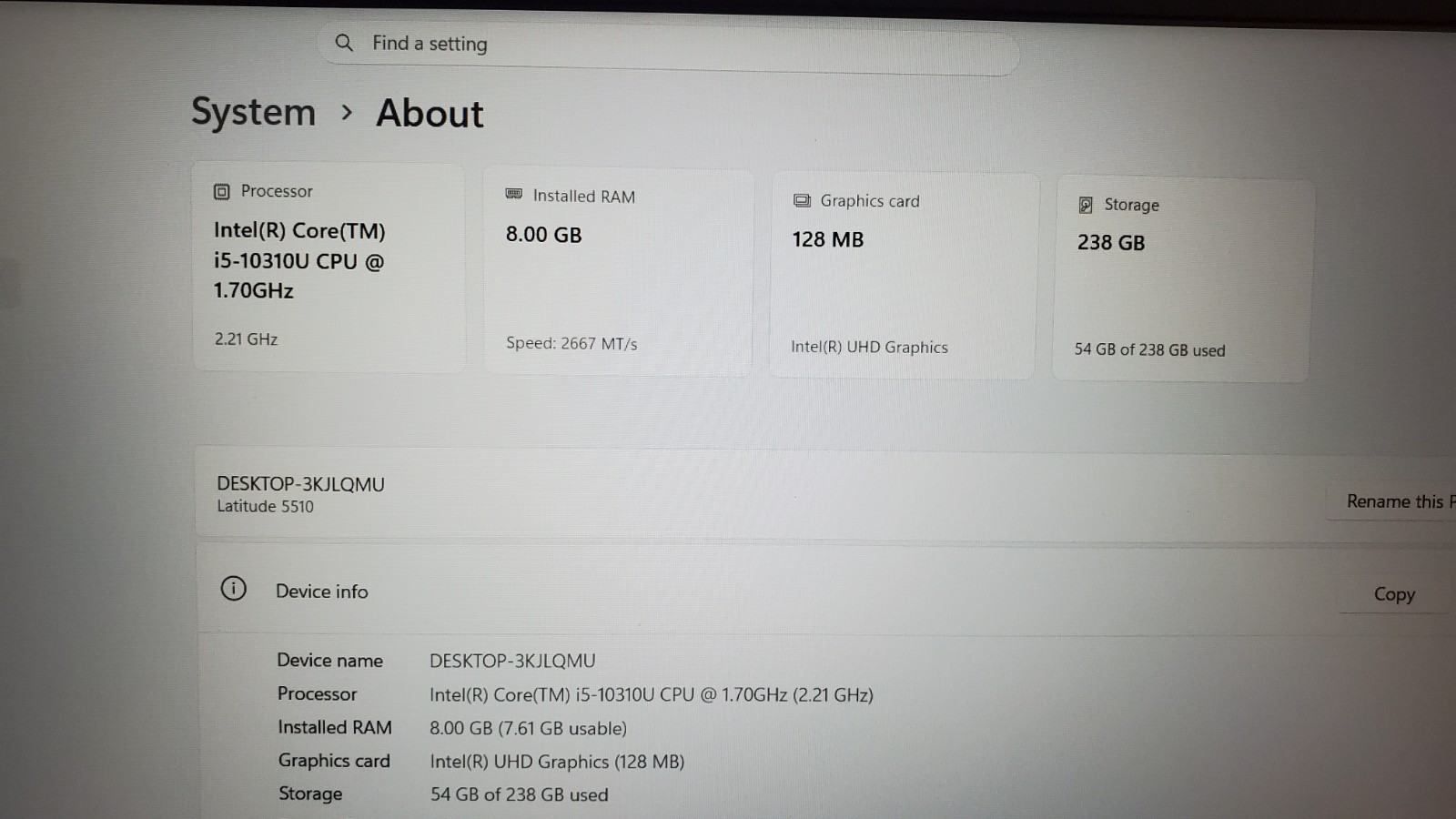Select Storage row value 54 GB of 238 GB used
Screen dimensions: 1456x819
coord(519,794)
